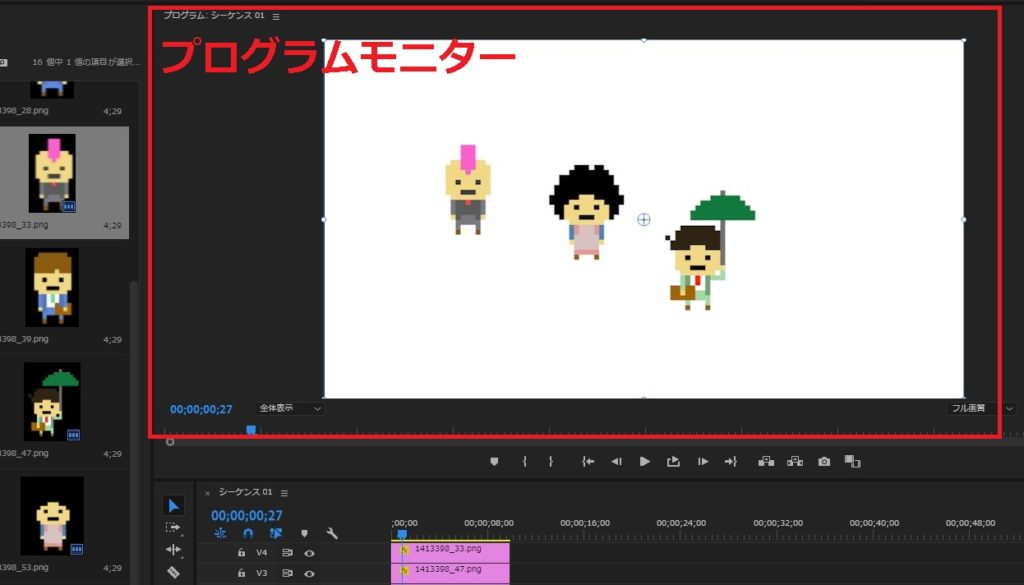Screen dimensions: 1024x585
Task: Add marker in program monitor controls
Action: pos(494,462)
